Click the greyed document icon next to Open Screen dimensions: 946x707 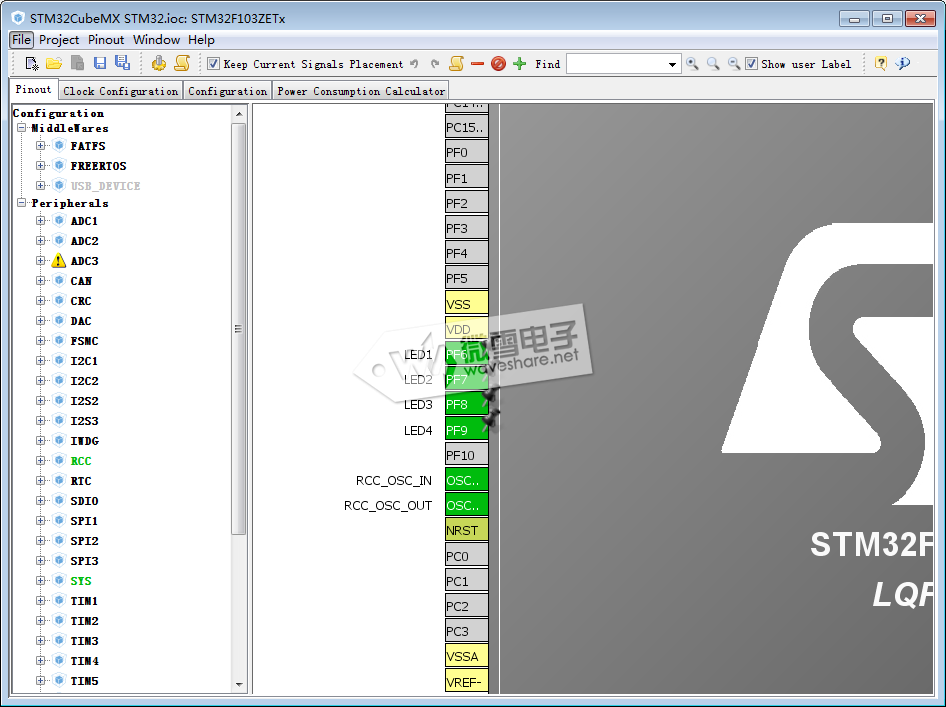77,63
